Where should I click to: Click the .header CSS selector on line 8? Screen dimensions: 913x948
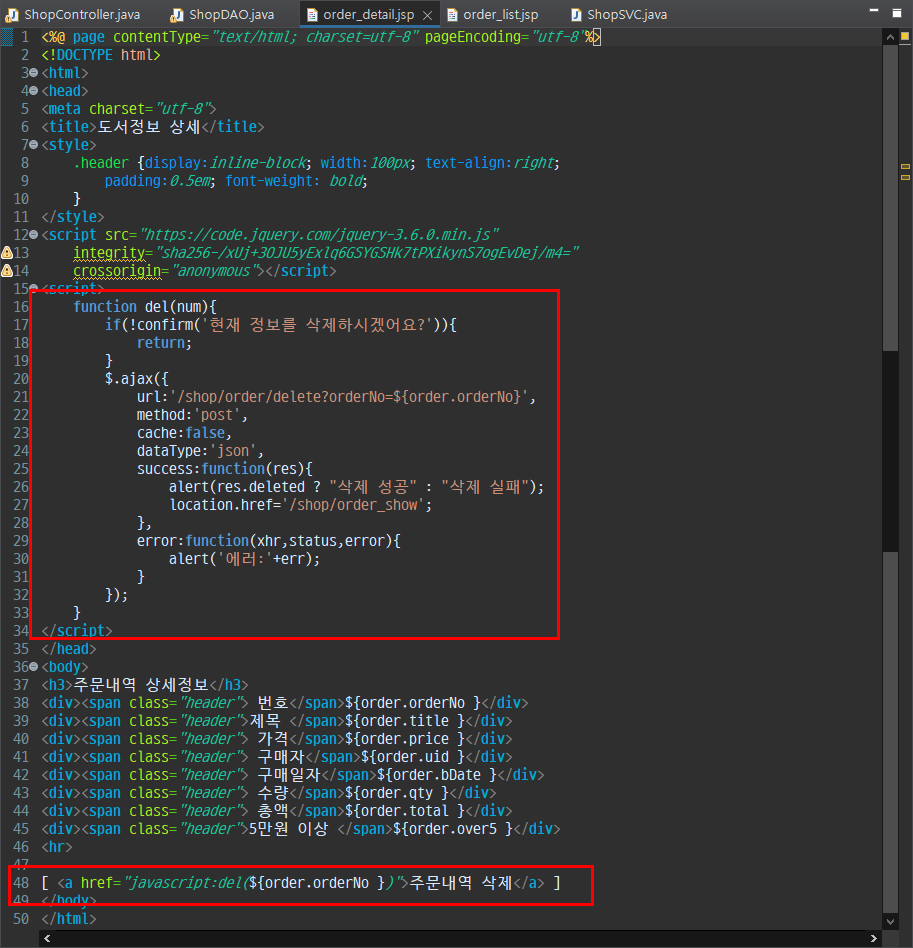tap(101, 163)
